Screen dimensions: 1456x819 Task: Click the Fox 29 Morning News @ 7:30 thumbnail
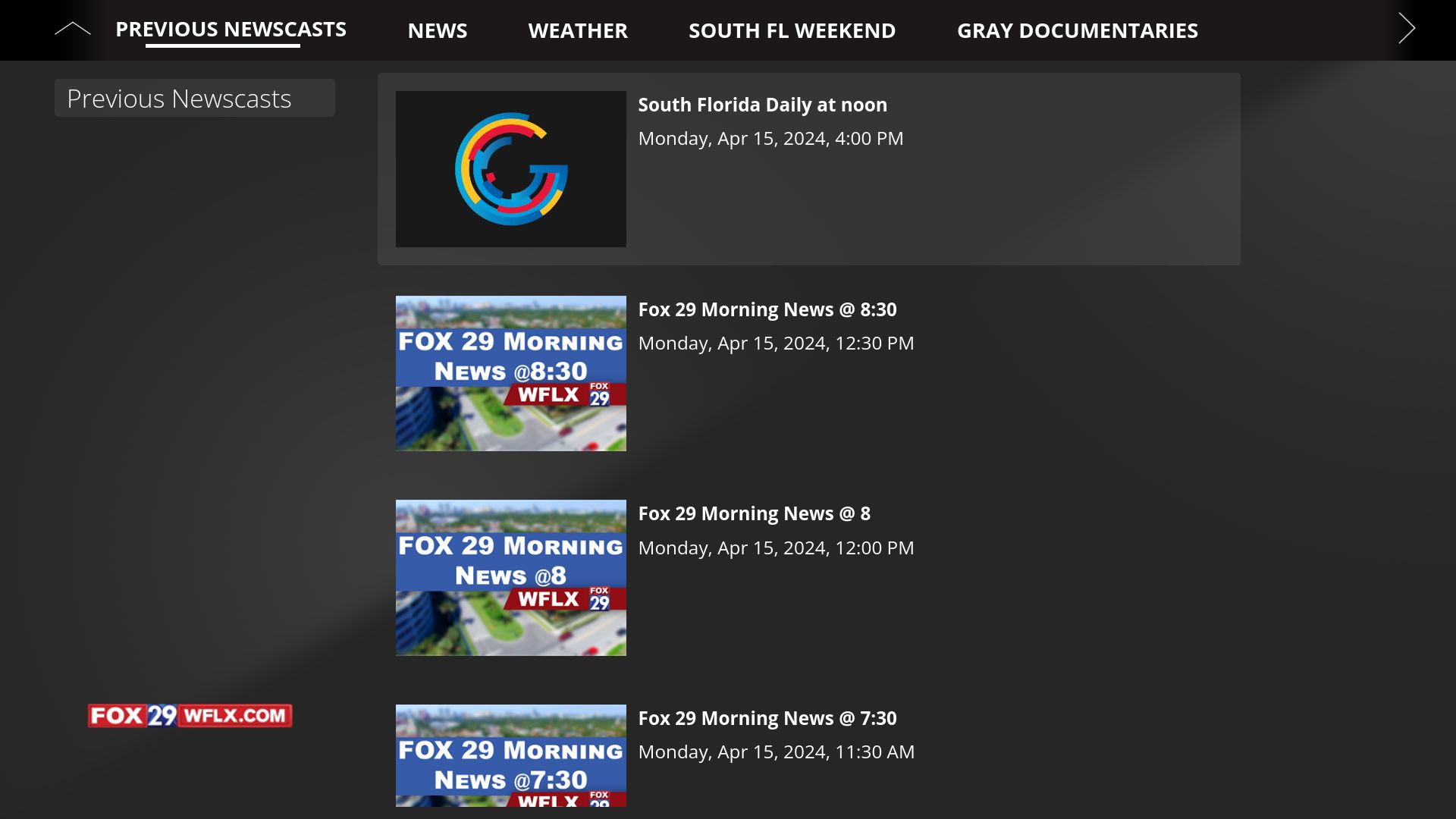coord(510,758)
